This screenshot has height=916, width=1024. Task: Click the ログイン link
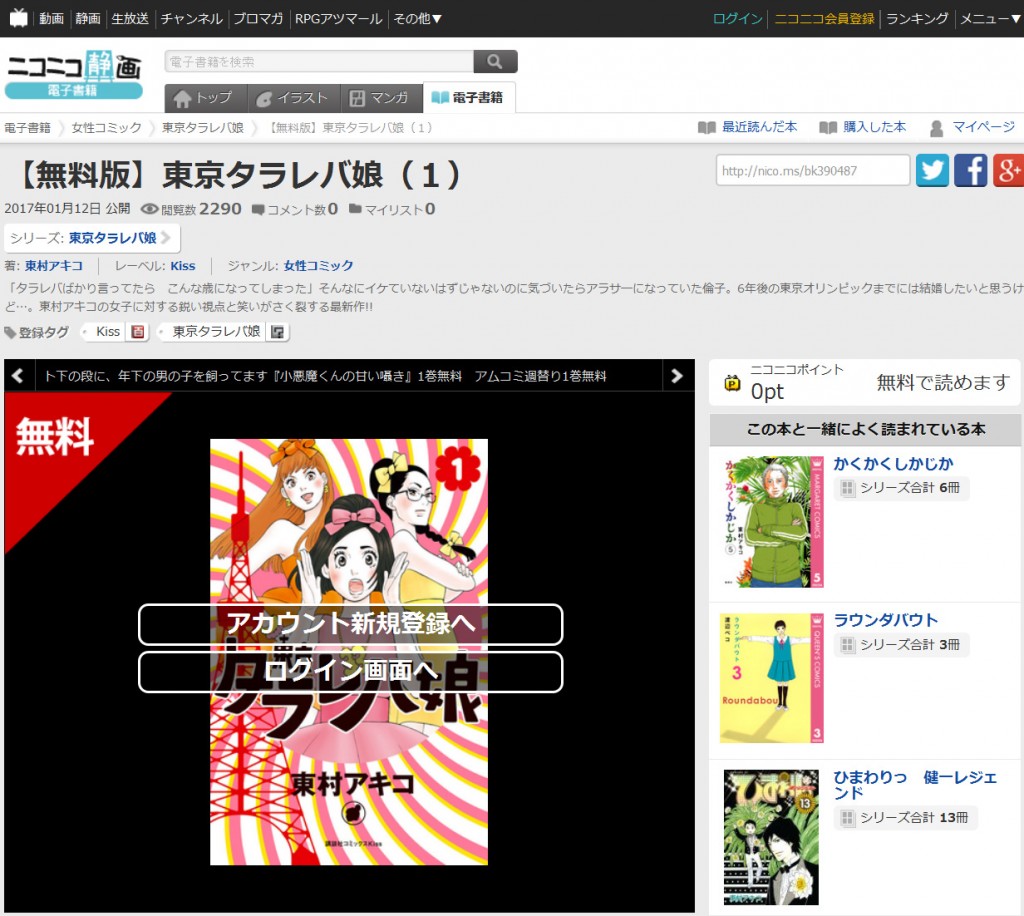pos(737,18)
